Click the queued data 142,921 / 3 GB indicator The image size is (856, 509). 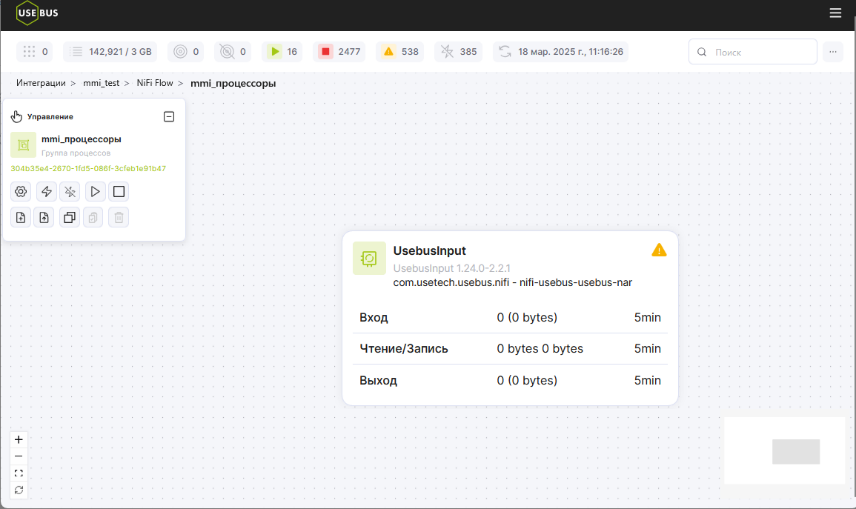tap(111, 52)
